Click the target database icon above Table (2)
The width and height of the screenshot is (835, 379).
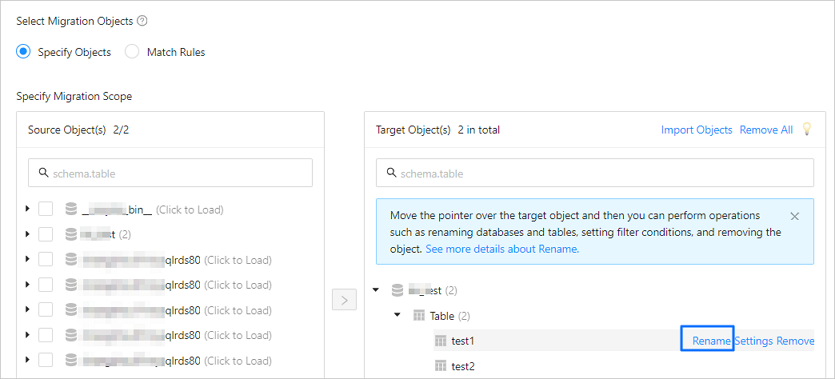coord(397,291)
